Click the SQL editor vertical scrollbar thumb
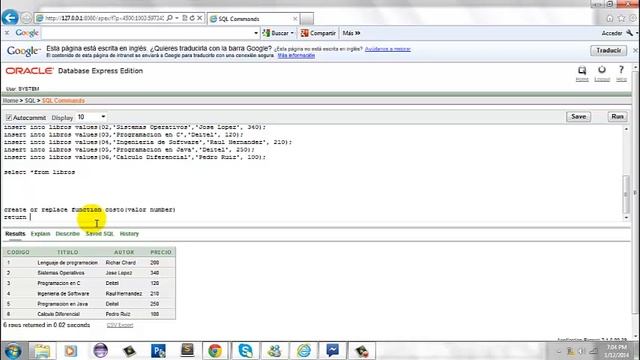Image resolution: width=640 pixels, height=360 pixels. tap(627, 194)
